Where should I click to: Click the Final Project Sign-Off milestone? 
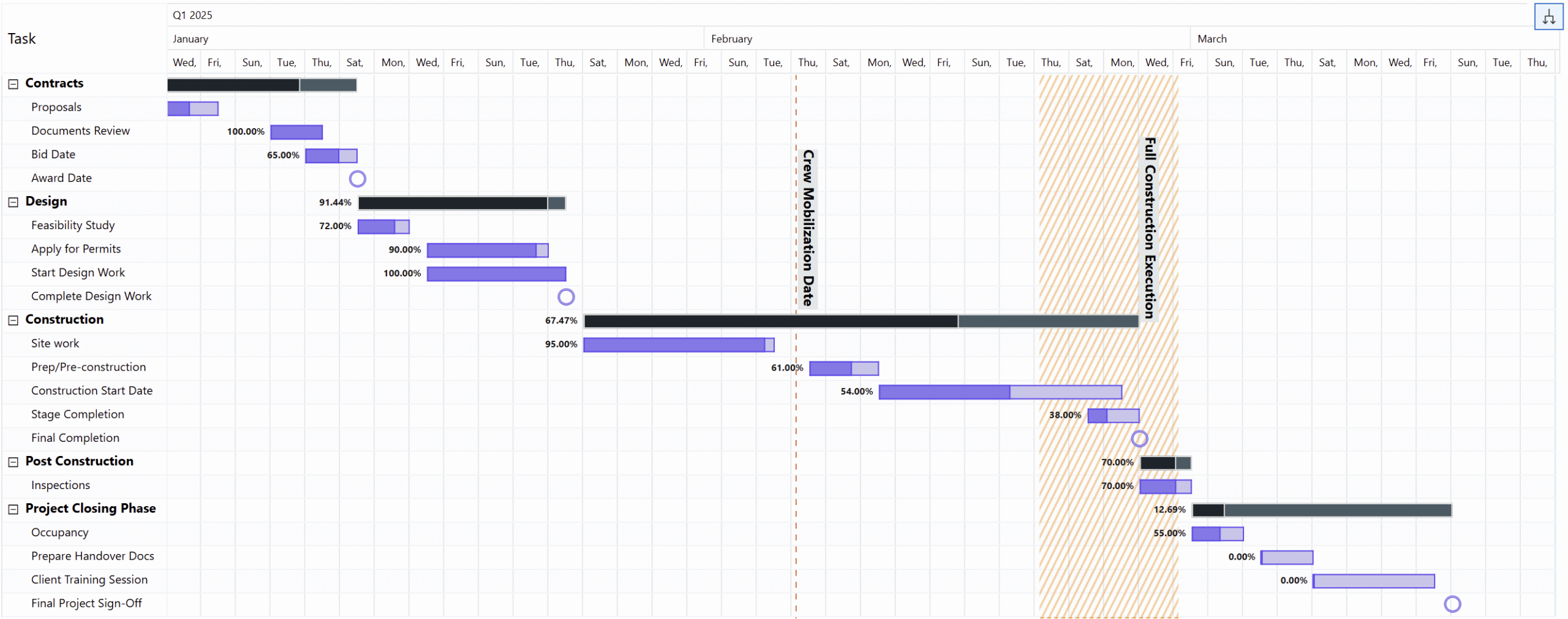1452,604
